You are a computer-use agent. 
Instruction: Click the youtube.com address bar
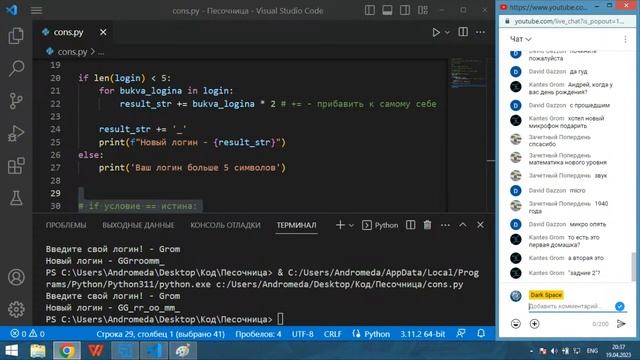pos(569,21)
